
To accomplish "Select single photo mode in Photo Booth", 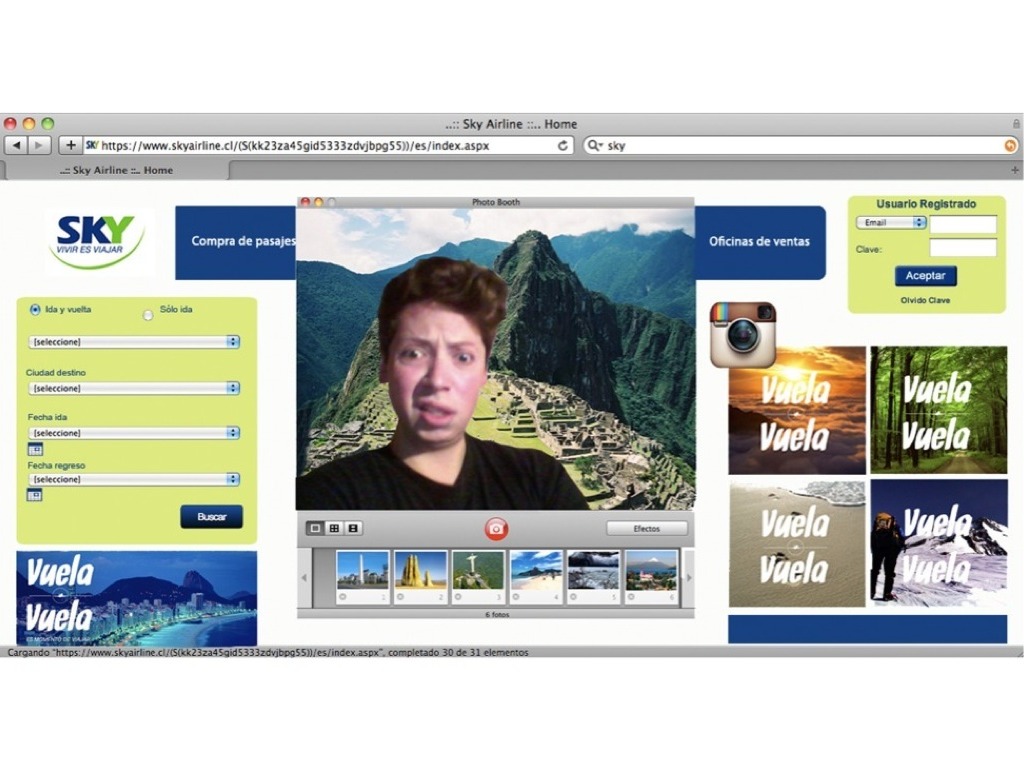I will point(315,528).
